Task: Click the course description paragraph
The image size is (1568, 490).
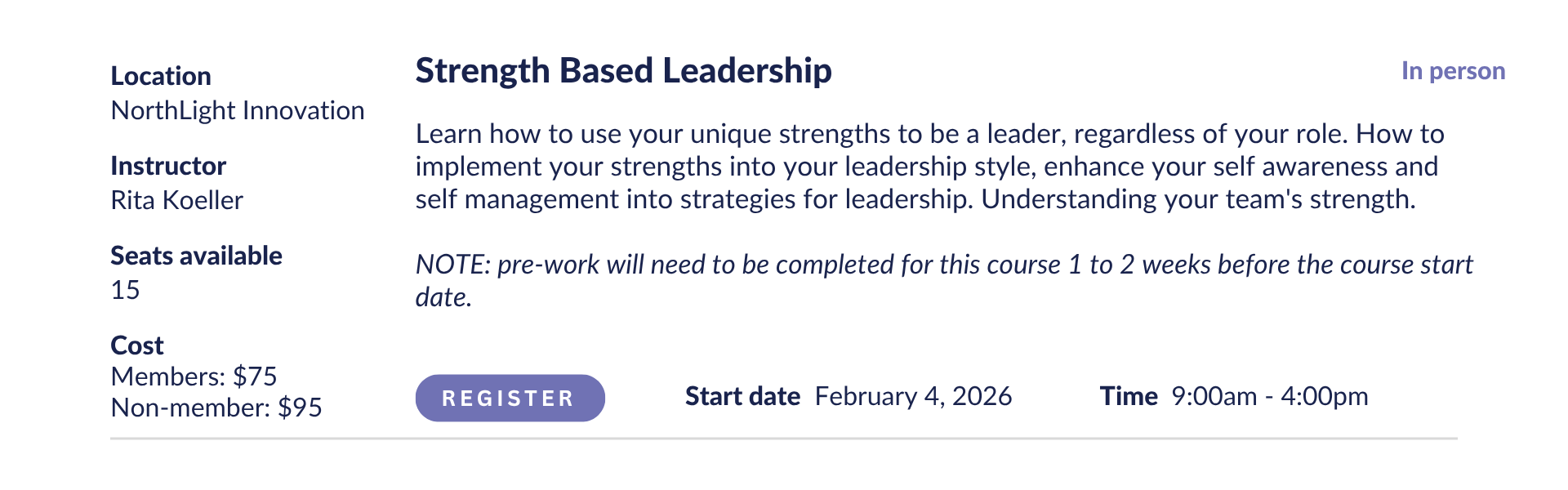Action: [x=929, y=167]
